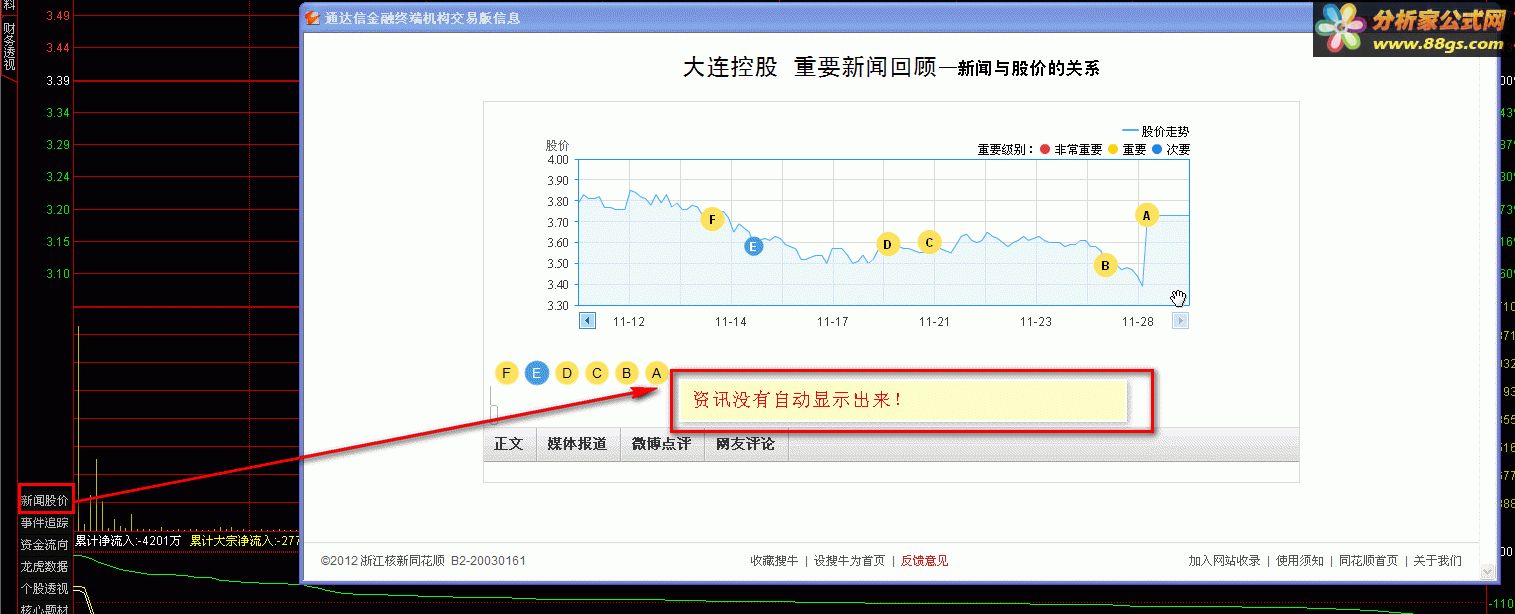Viewport: 1515px width, 614px height.
Task: Open the 网友评论 tab
Action: point(746,444)
